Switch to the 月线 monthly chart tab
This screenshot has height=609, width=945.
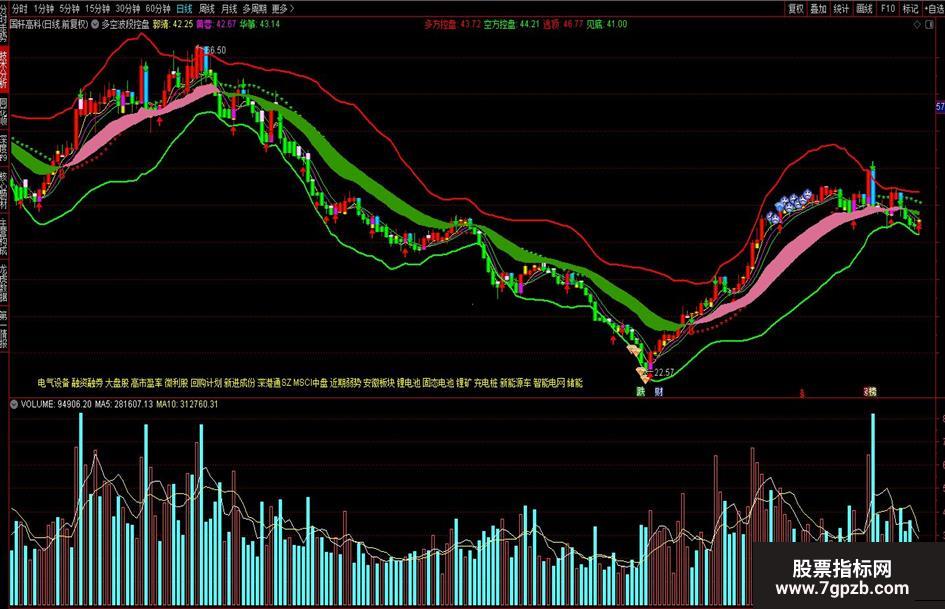[x=229, y=8]
